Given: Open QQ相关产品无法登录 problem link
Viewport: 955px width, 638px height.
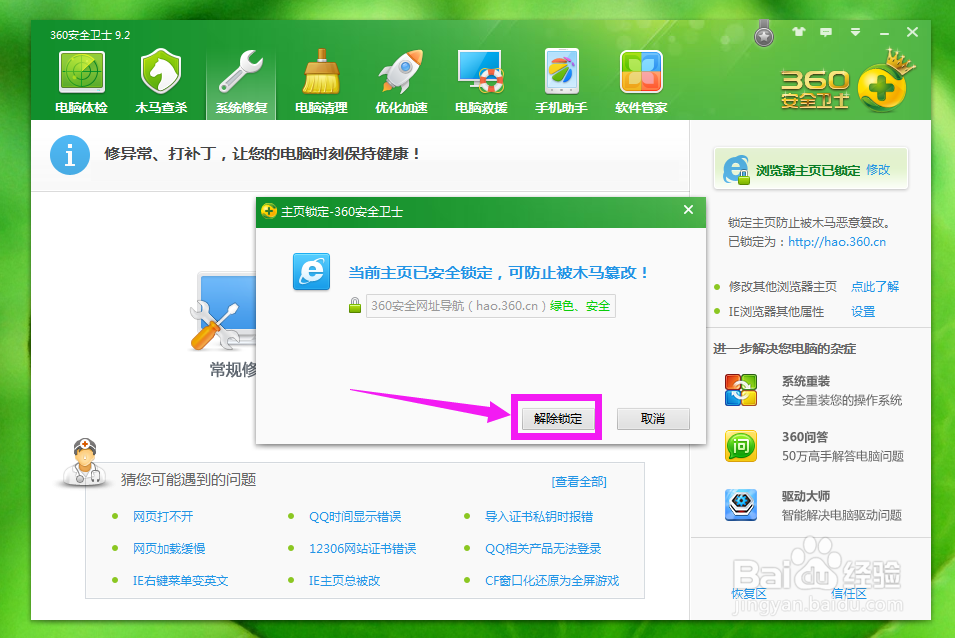Looking at the screenshot, I should coord(543,549).
